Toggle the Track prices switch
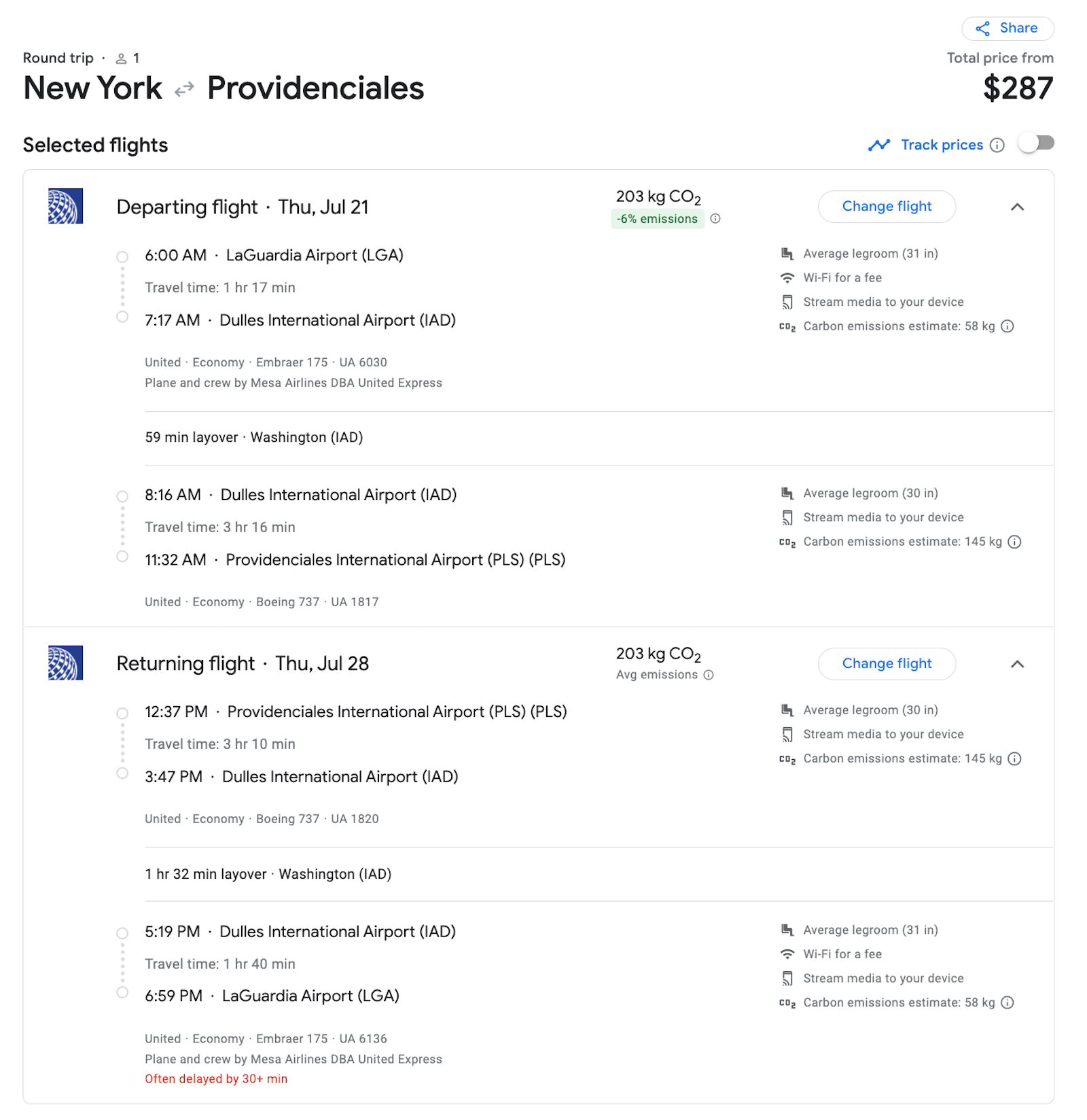Image resolution: width=1087 pixels, height=1120 pixels. [1036, 143]
